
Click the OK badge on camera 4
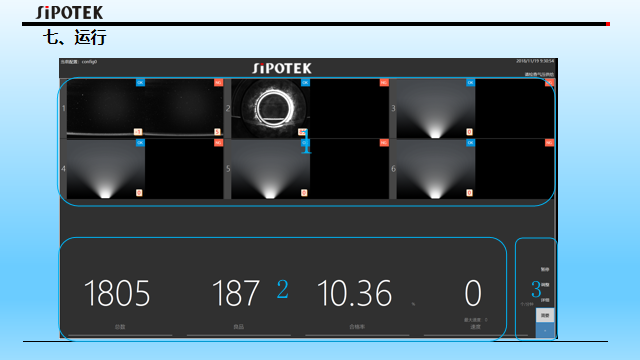(x=140, y=142)
